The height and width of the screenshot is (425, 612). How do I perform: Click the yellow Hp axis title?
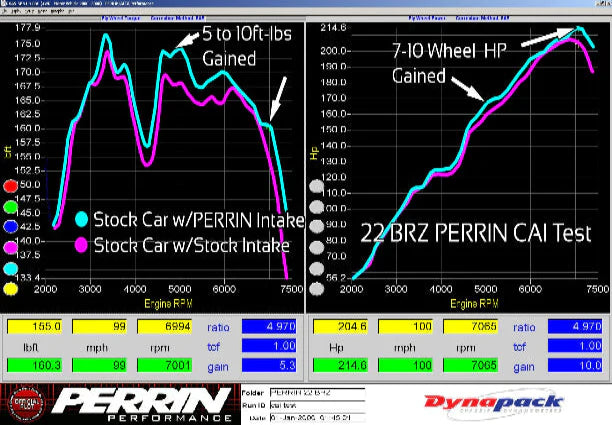314,153
